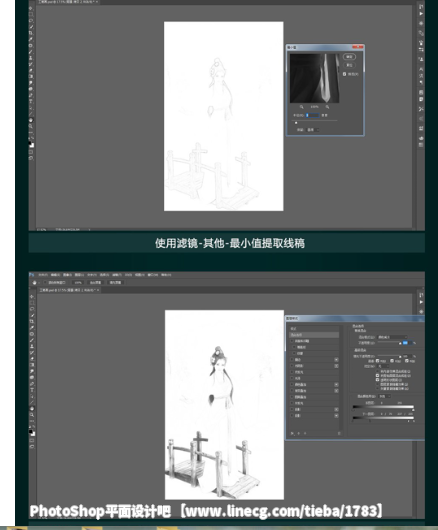Click OK button in Minimum dialog
The height and width of the screenshot is (530, 438).
pos(349,57)
